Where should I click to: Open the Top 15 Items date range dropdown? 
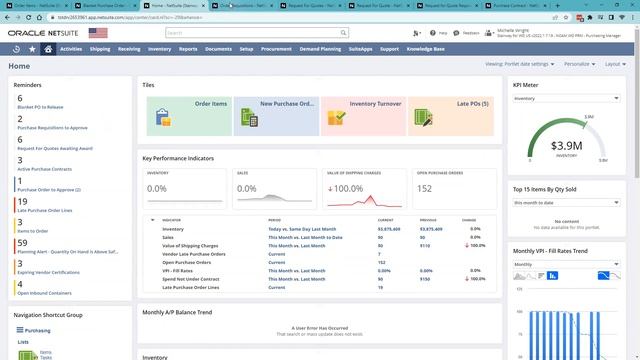[x=567, y=202]
